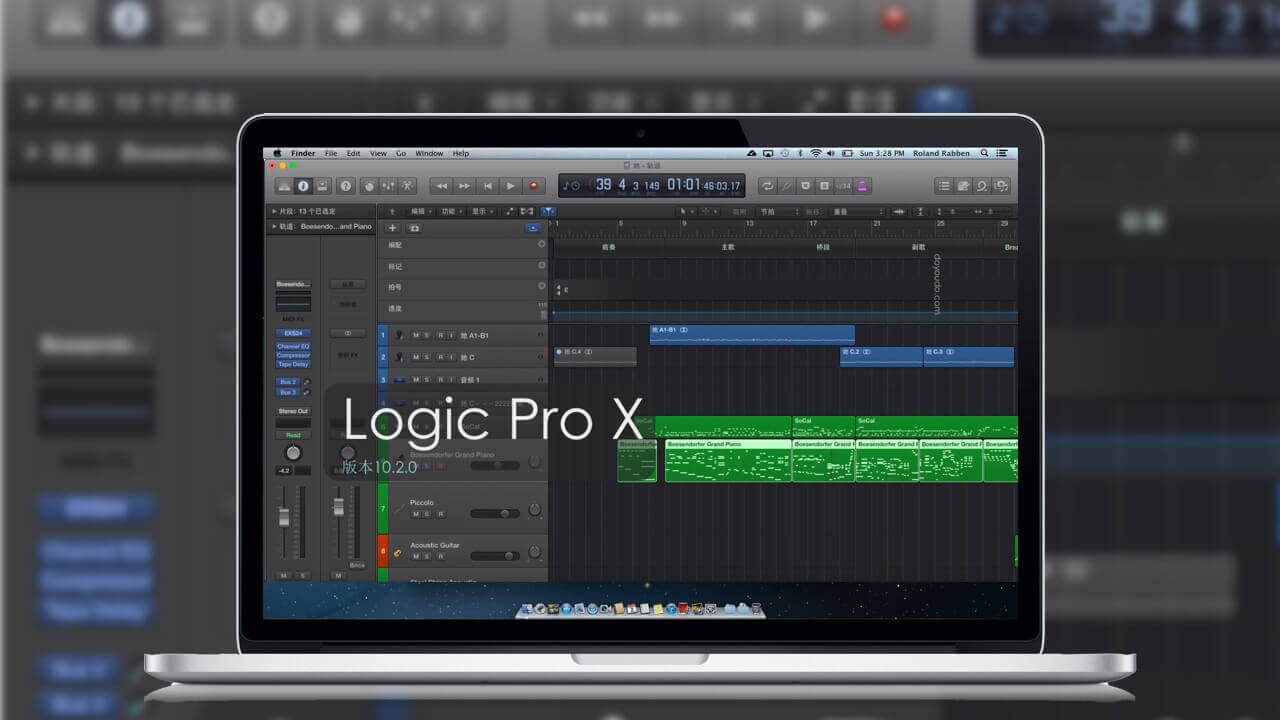This screenshot has height=720, width=1280.
Task: Open the Media Browser button
Action: (1001, 186)
